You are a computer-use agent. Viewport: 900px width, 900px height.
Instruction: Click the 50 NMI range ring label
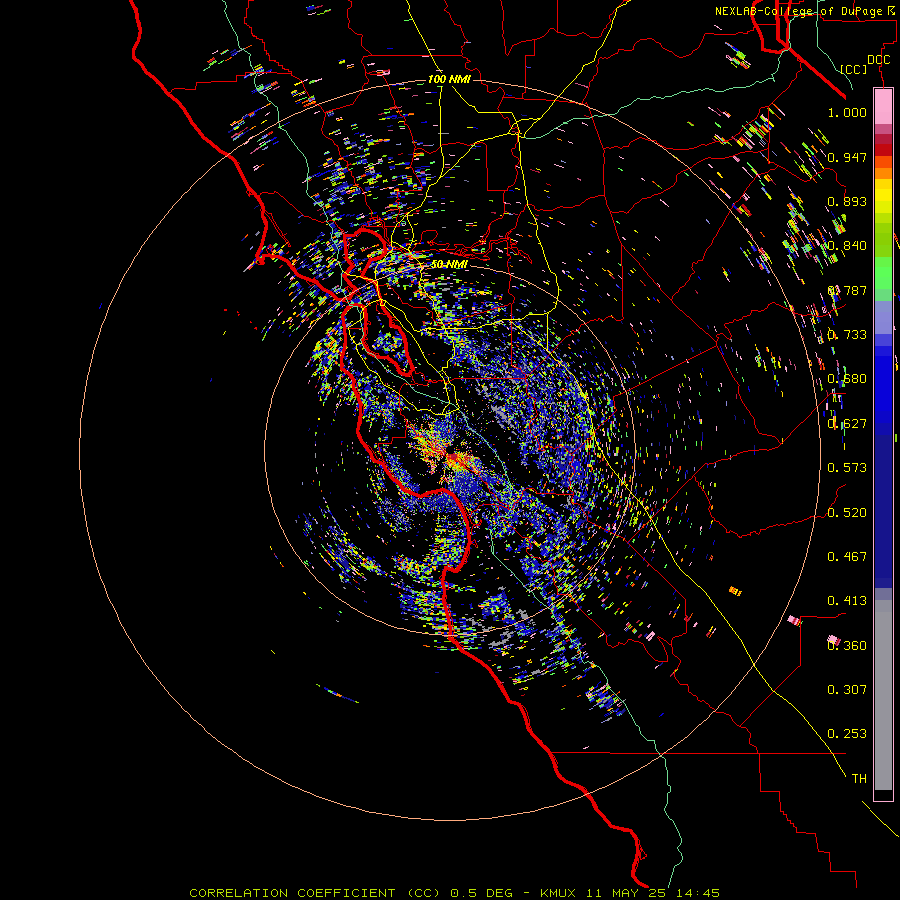[x=449, y=264]
